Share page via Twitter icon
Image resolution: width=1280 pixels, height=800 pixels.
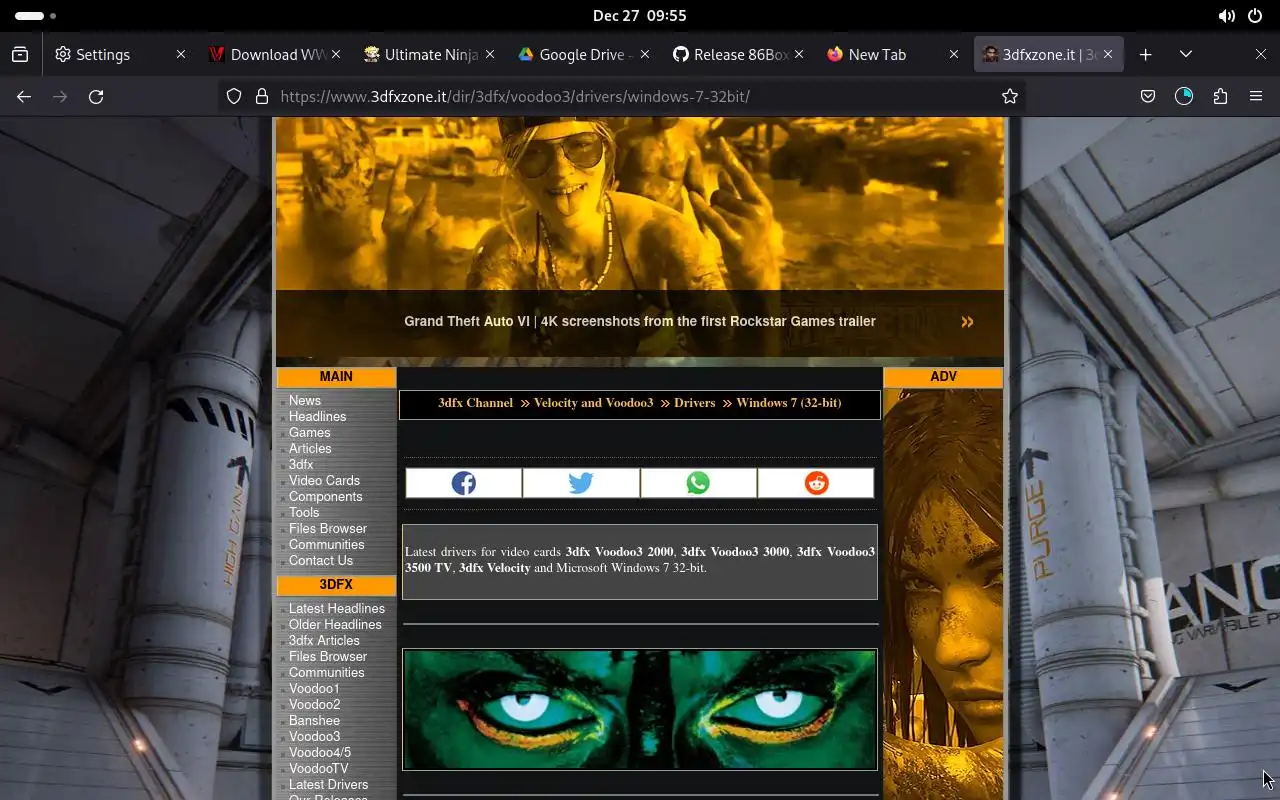tap(581, 483)
